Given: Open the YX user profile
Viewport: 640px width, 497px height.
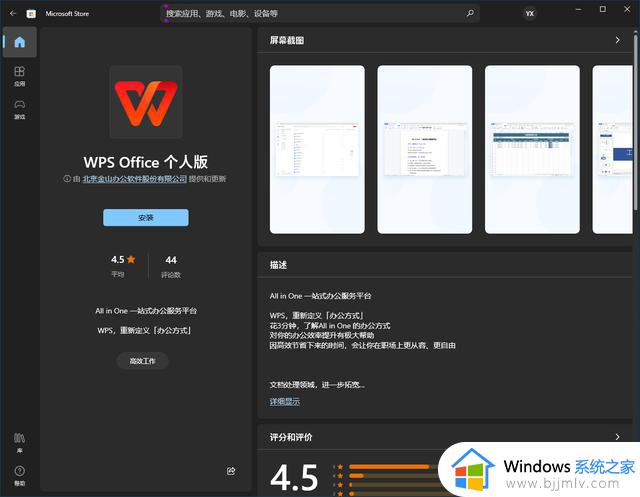Looking at the screenshot, I should coord(529,13).
